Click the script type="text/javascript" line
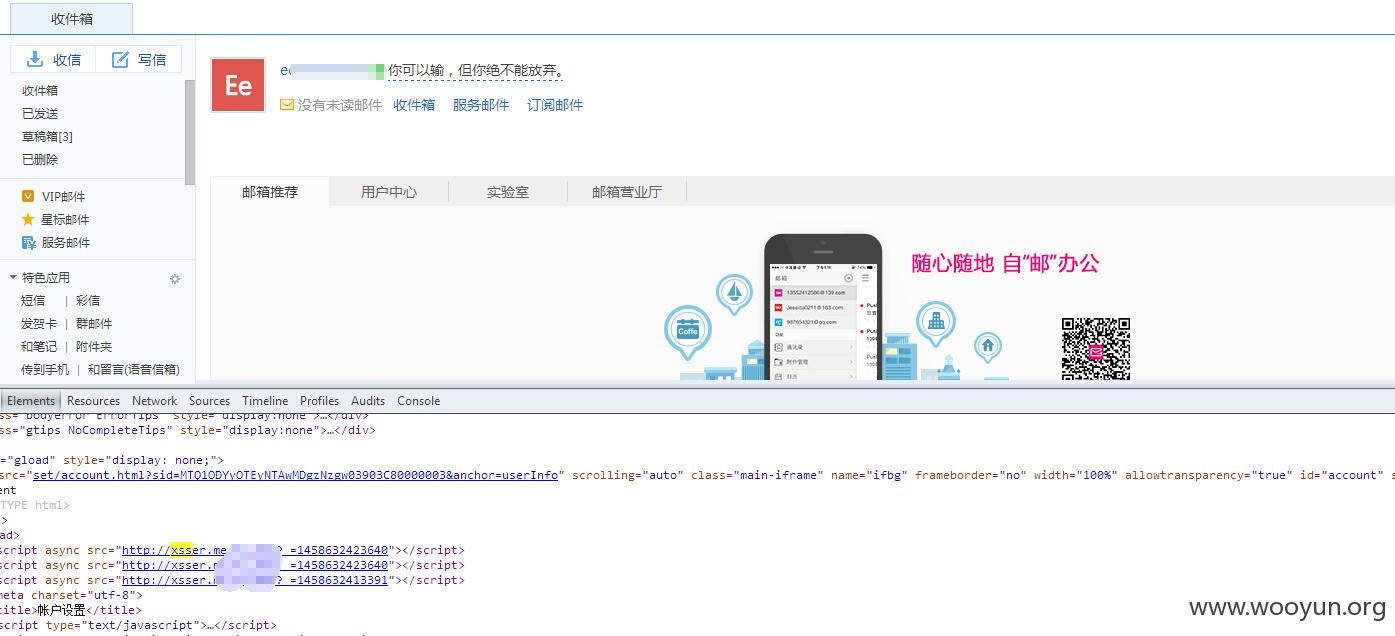This screenshot has height=636, width=1395. (x=138, y=625)
